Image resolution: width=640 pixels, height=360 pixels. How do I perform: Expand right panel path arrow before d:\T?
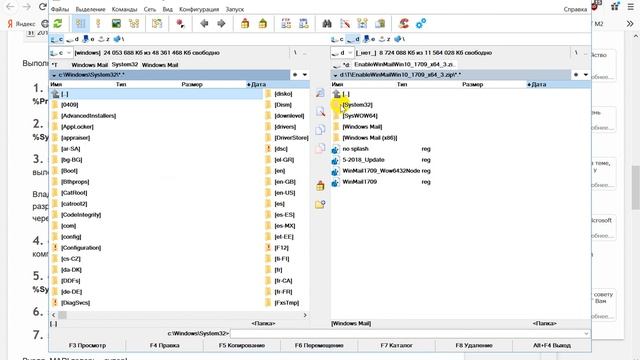(336, 75)
